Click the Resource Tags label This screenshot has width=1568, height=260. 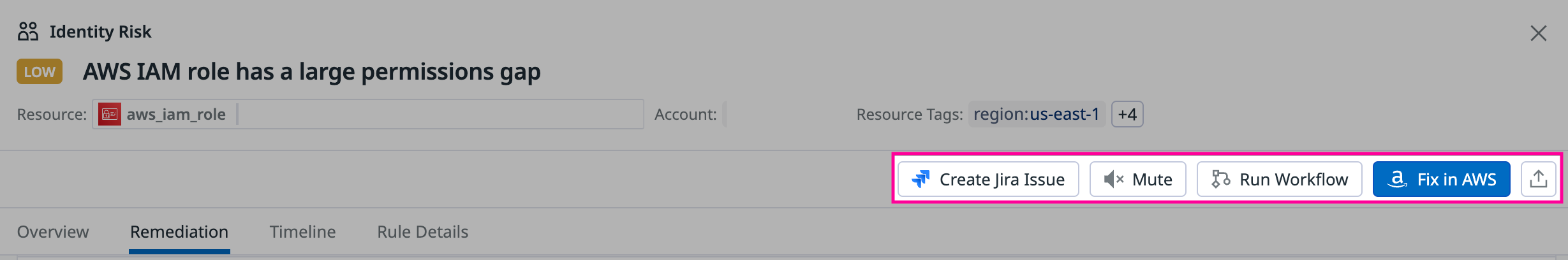pos(909,114)
